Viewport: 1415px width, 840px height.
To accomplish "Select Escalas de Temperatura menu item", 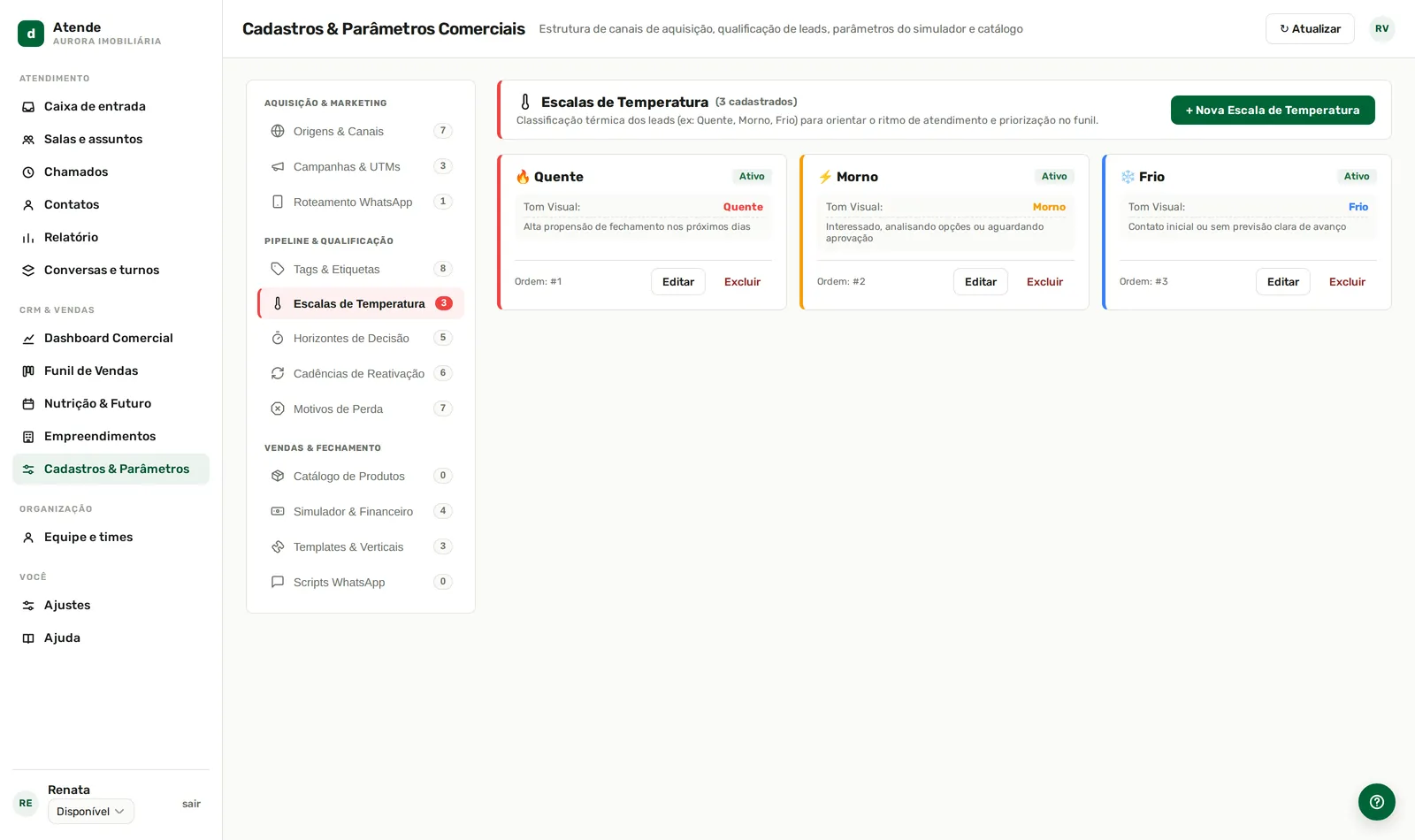I will (361, 303).
